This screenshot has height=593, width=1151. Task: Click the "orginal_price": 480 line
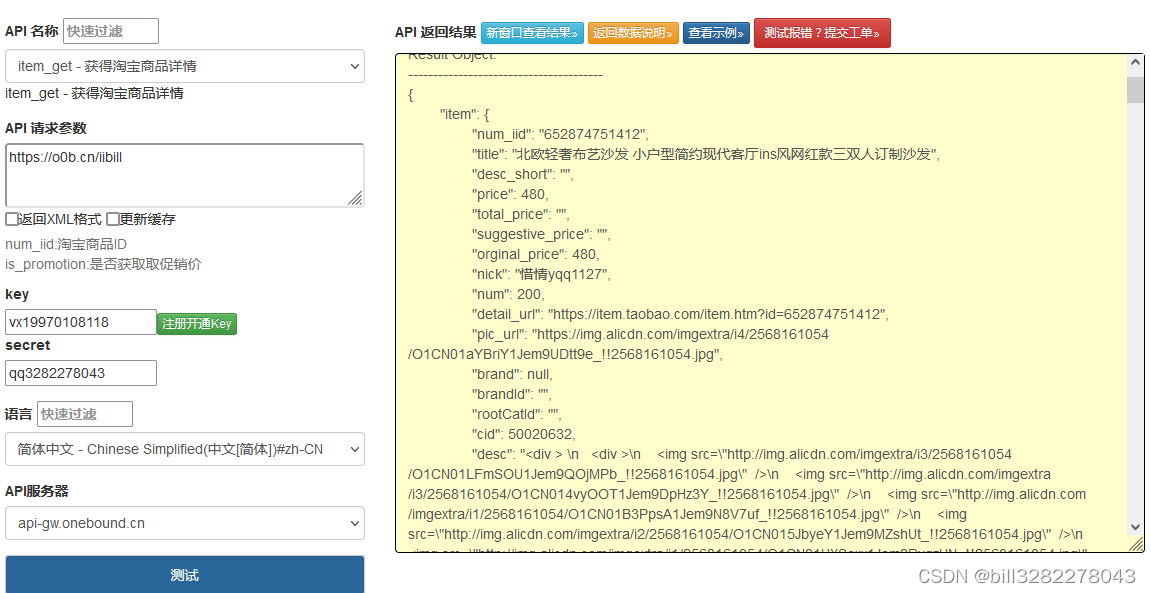535,255
